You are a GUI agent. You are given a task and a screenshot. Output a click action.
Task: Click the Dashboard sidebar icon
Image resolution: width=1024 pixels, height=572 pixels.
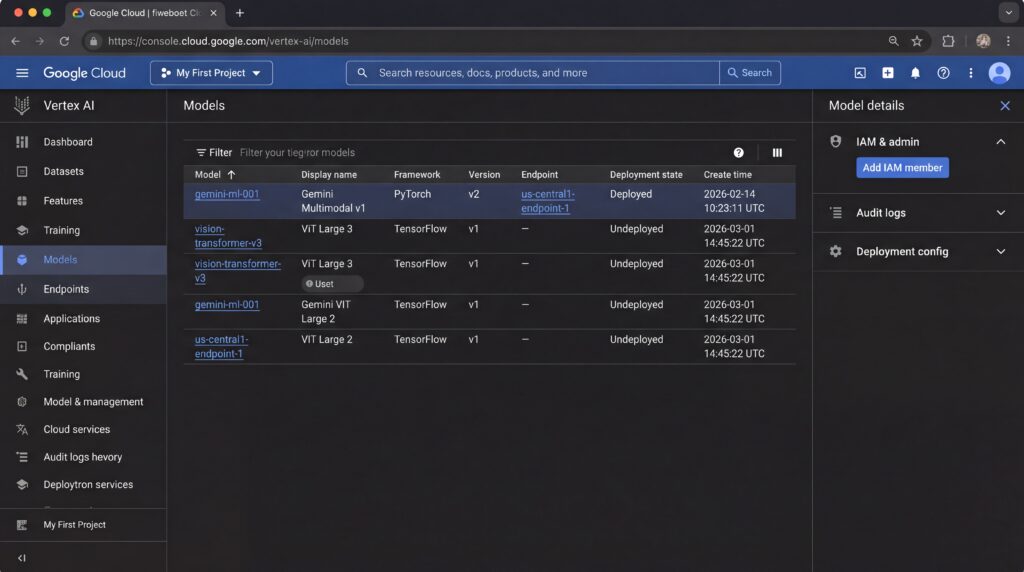tap(22, 142)
